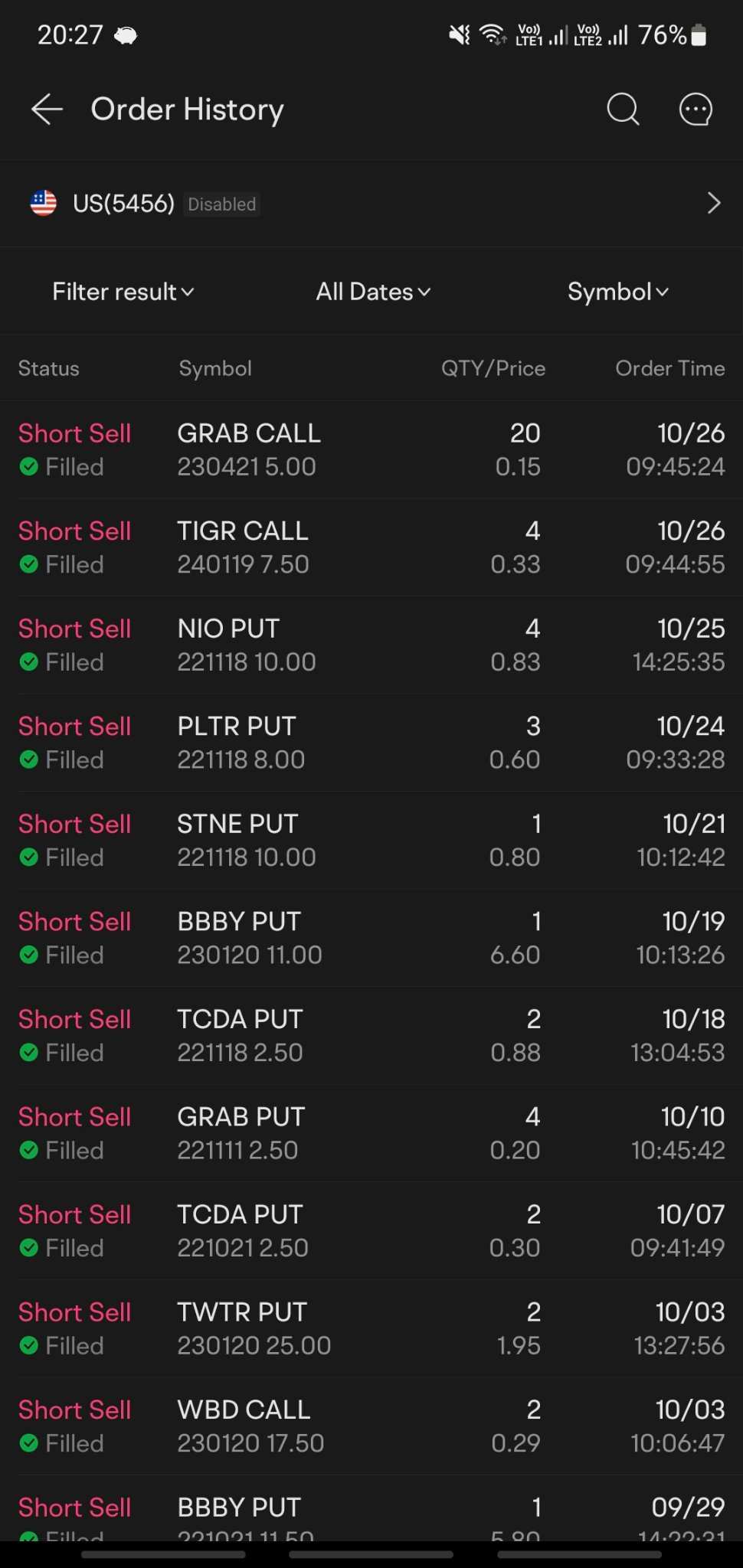The width and height of the screenshot is (743, 1568).
Task: Open the PLTR PUT 221118 8.00 order
Action: (x=371, y=743)
